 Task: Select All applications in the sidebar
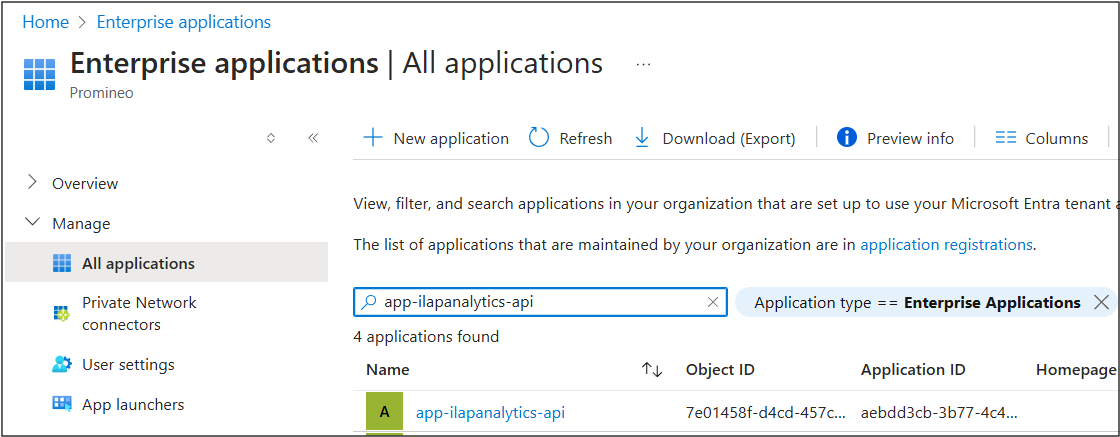(166, 263)
